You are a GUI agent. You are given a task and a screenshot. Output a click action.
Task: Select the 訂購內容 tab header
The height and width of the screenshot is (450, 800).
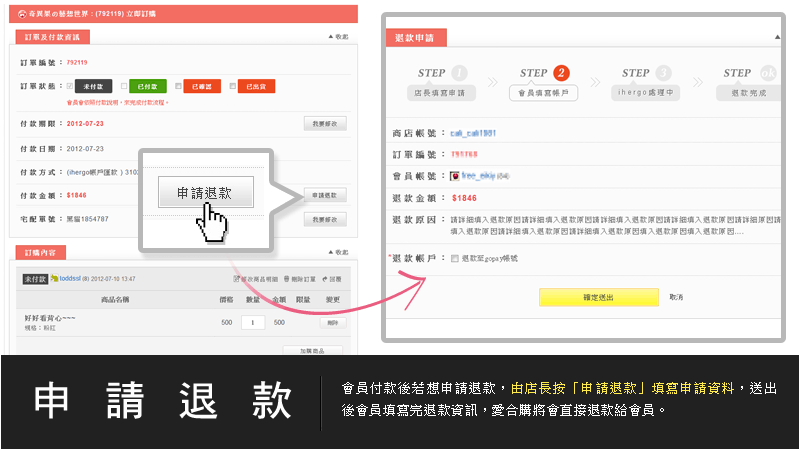[41, 253]
